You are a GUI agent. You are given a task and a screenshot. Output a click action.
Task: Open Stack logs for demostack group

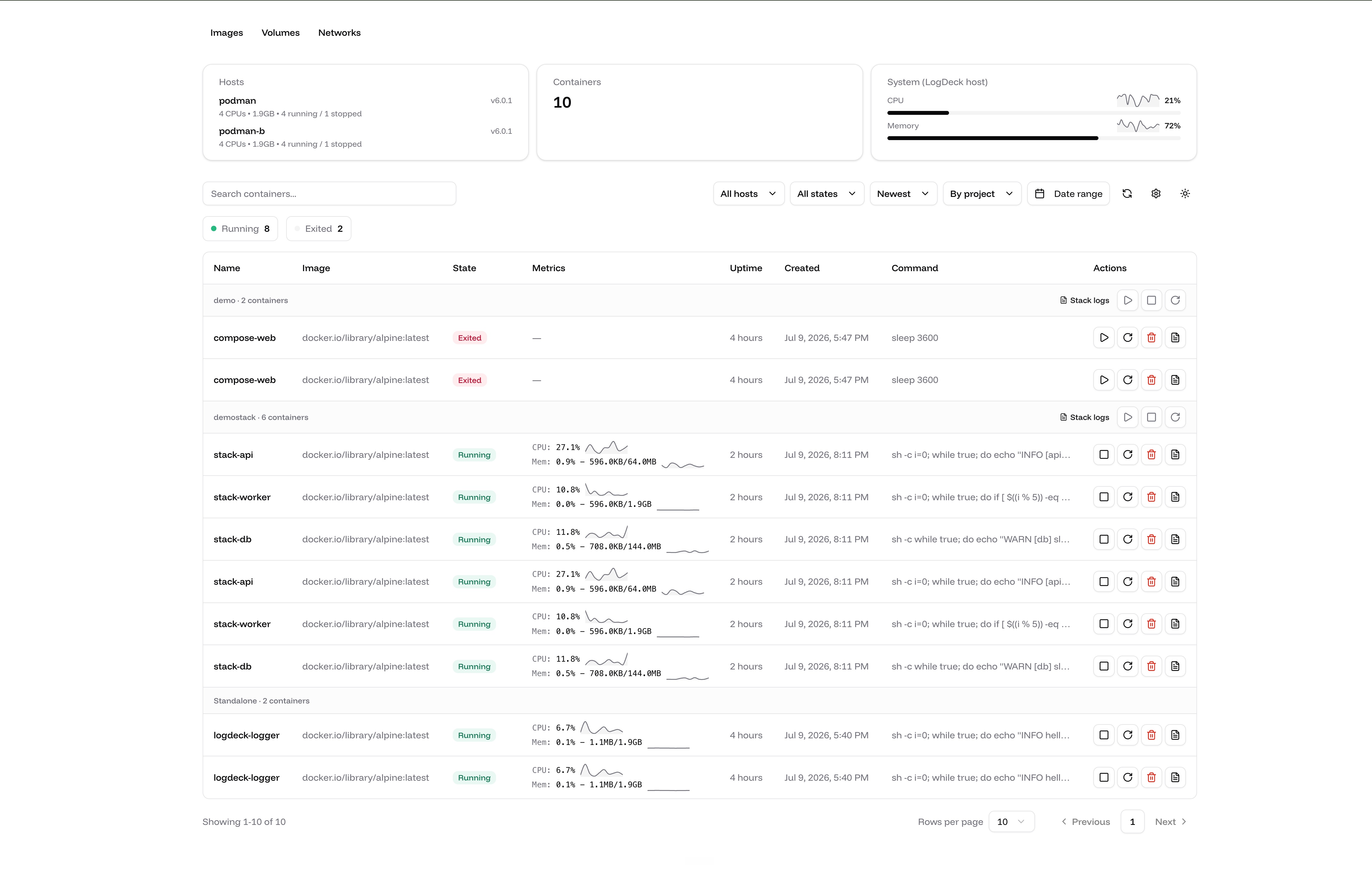click(x=1084, y=417)
